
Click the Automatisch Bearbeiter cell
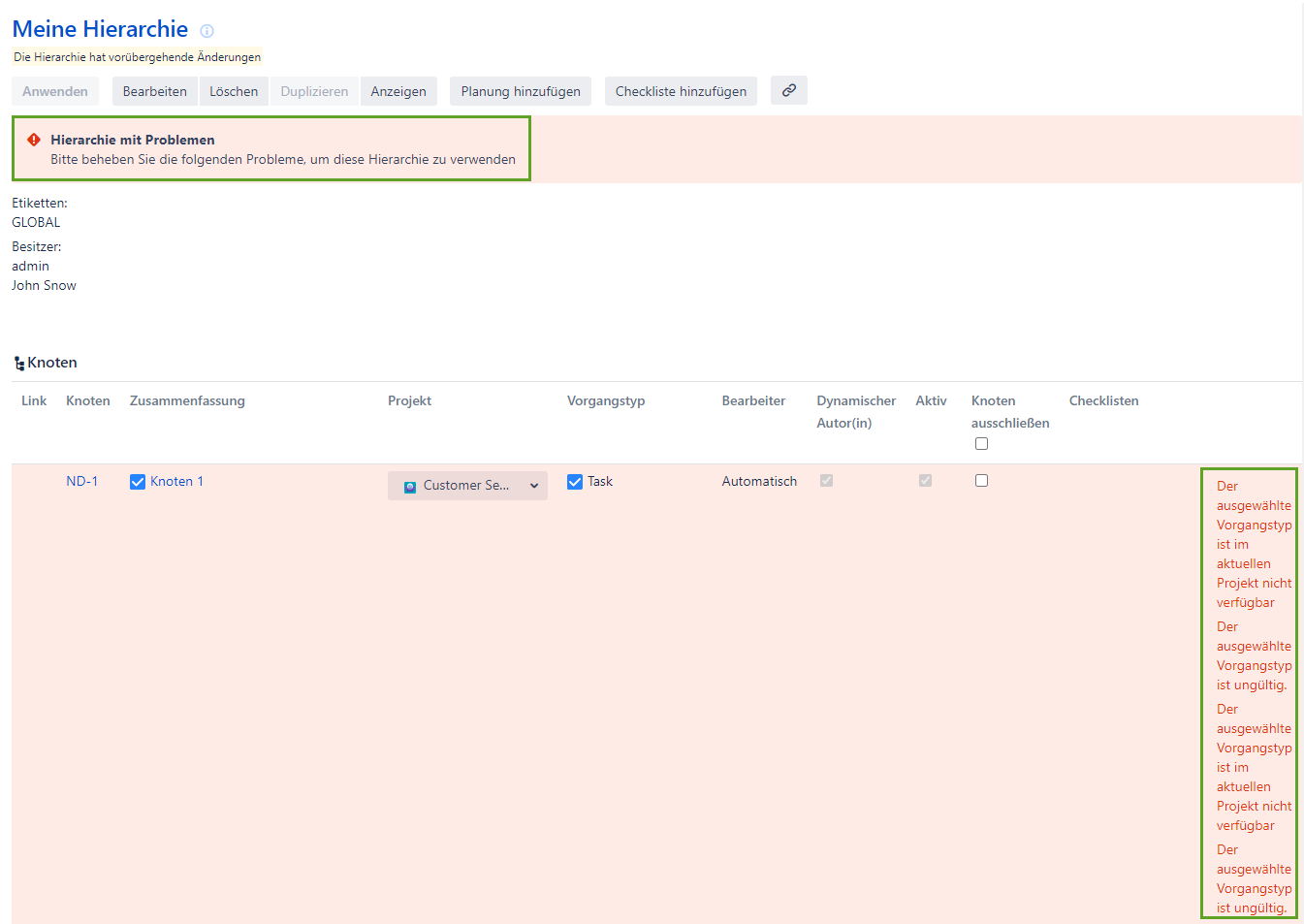point(759,482)
